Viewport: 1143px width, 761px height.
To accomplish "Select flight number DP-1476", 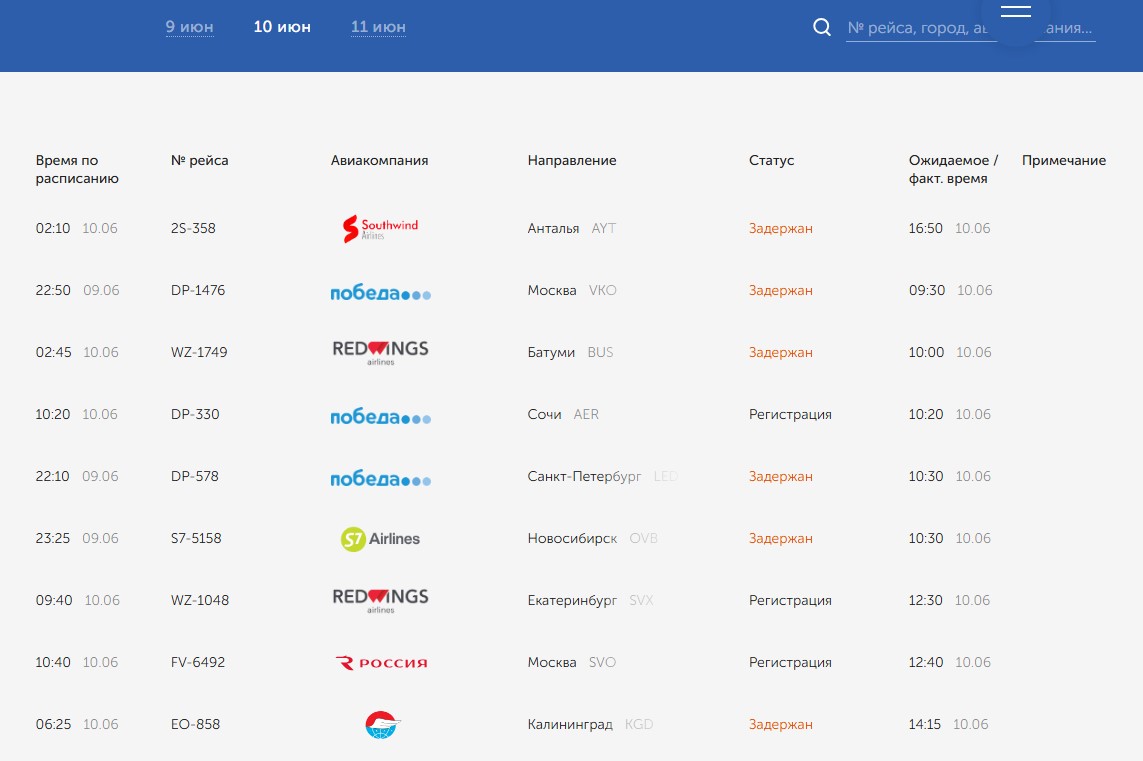I will [x=198, y=290].
